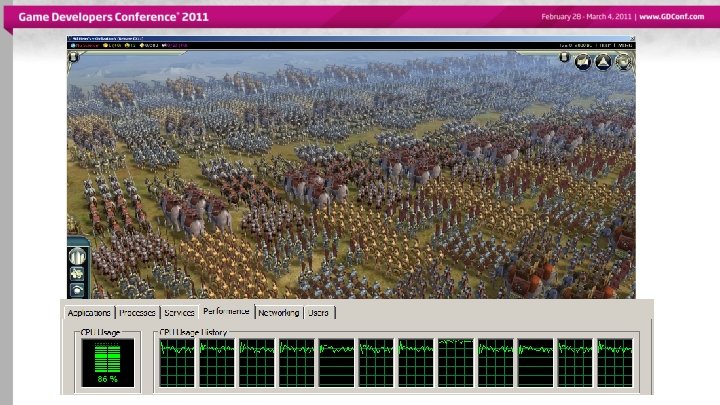Click the round pillars icon on game's left panel
Image resolution: width=720 pixels, height=405 pixels.
click(77, 256)
